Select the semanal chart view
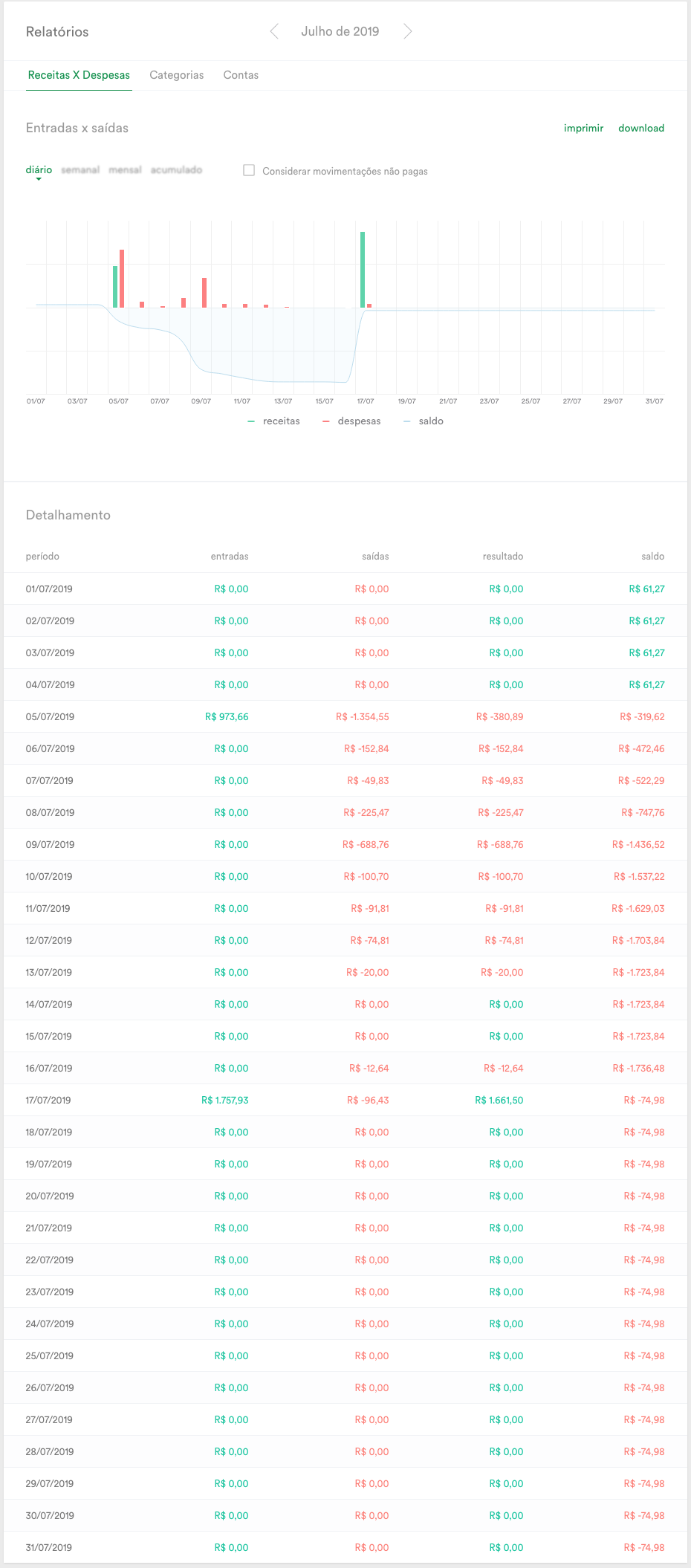Image resolution: width=691 pixels, height=1568 pixels. tap(80, 170)
